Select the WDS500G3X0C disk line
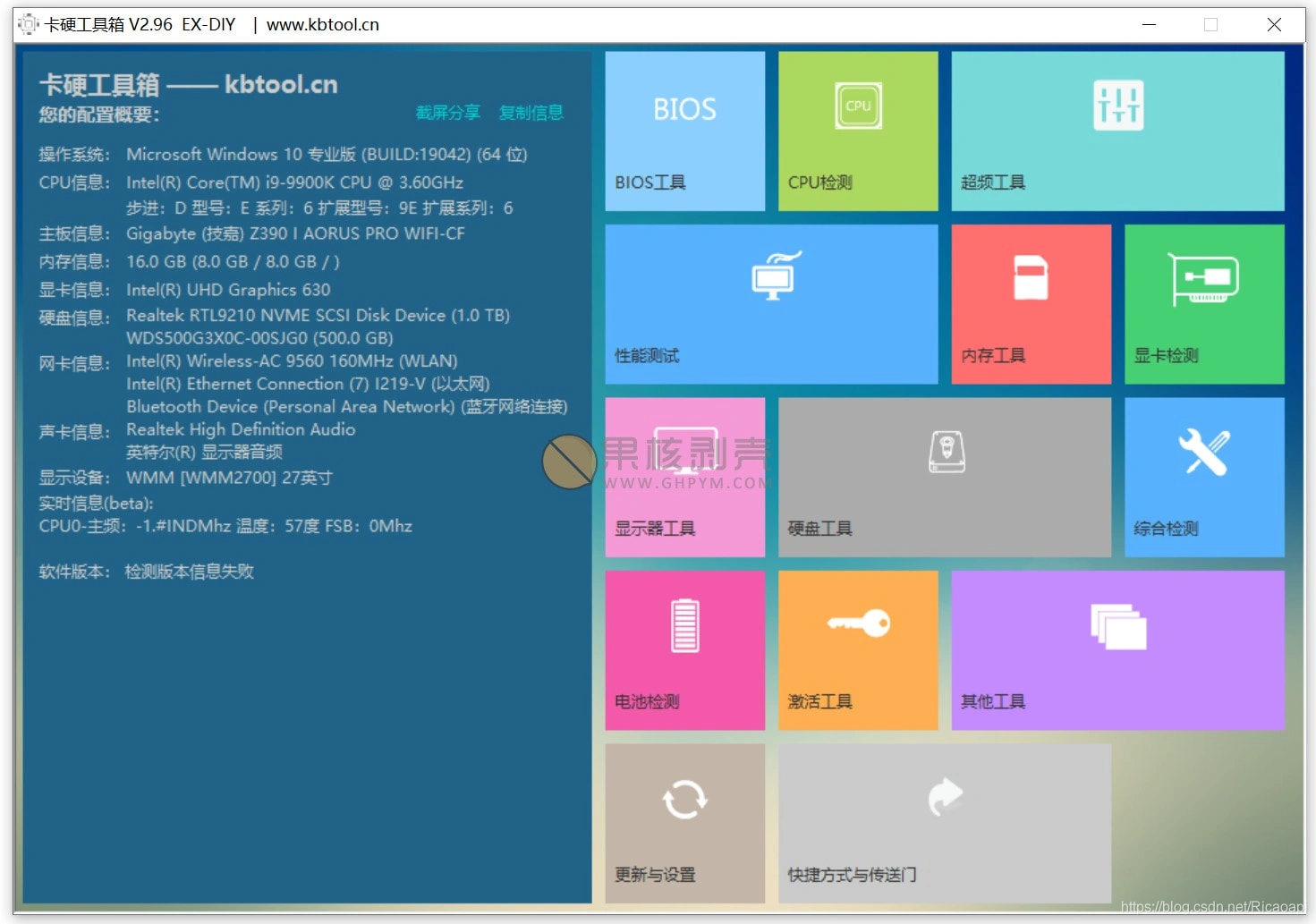The height and width of the screenshot is (924, 1316). click(x=259, y=338)
